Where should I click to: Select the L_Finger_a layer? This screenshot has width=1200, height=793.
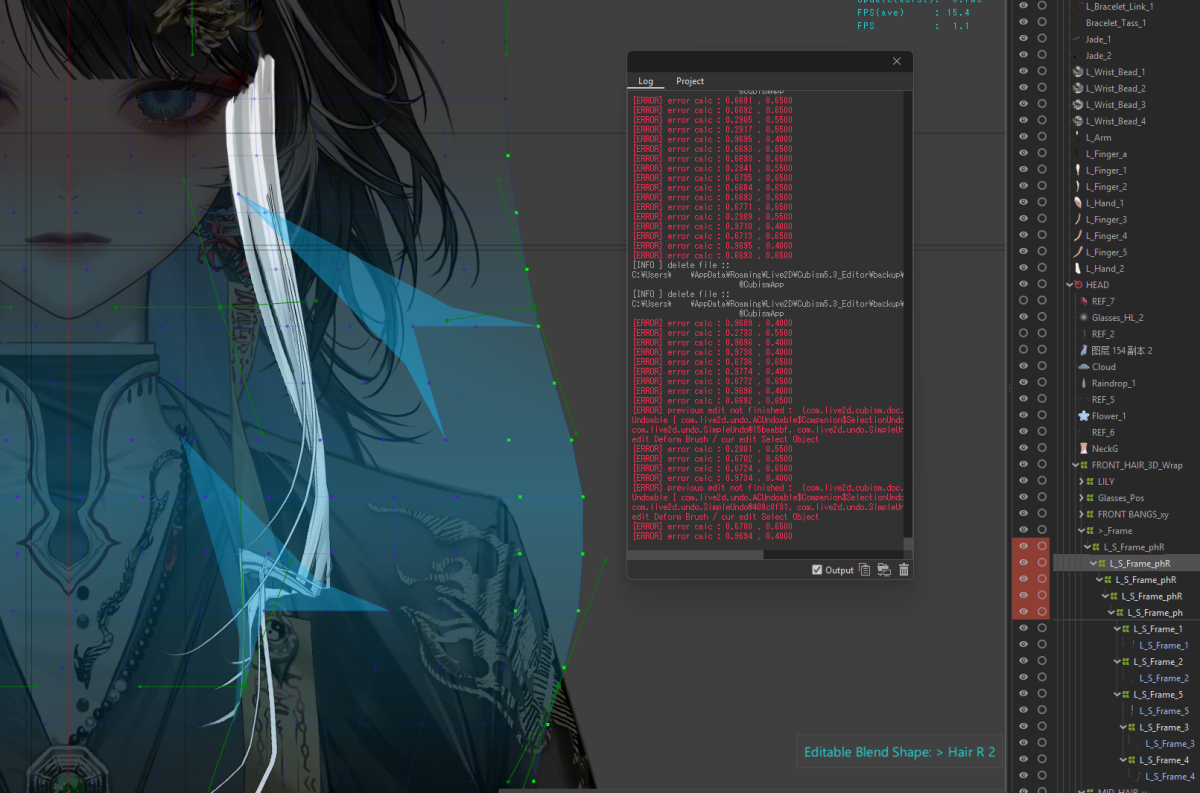tap(1106, 154)
